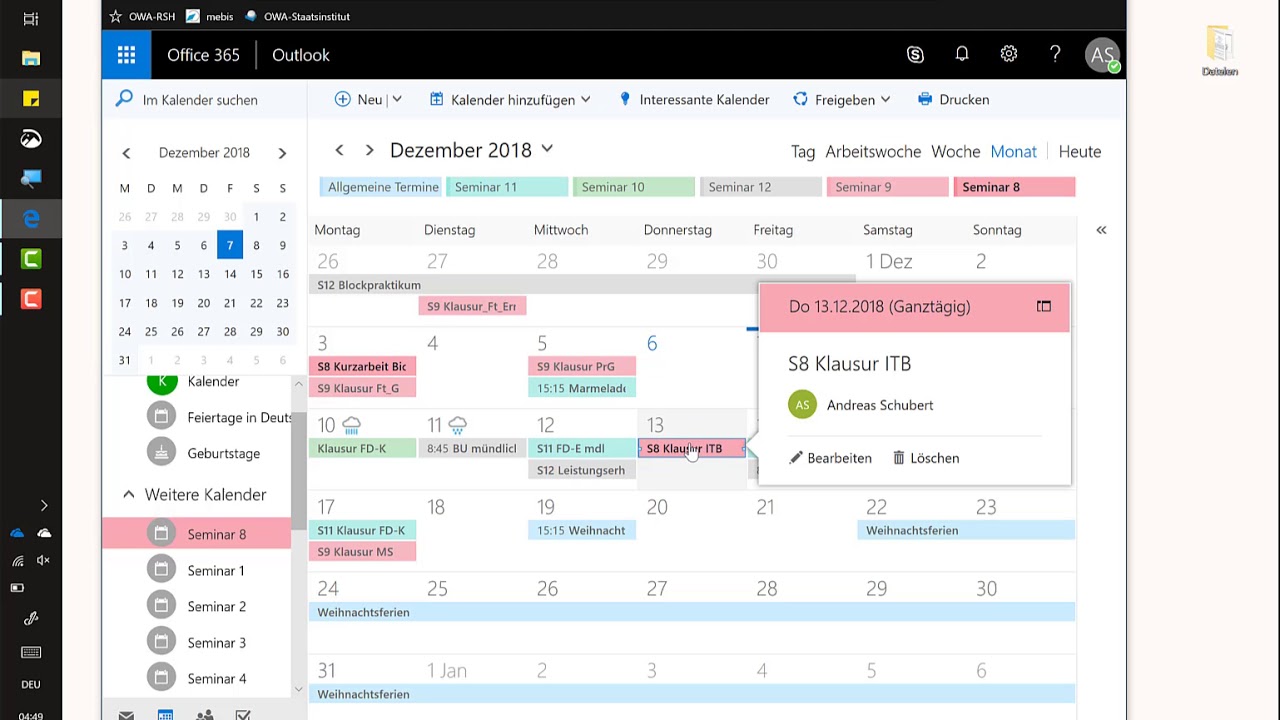The width and height of the screenshot is (1280, 720).
Task: Switch to Mail at bottom navigation
Action: [126, 715]
